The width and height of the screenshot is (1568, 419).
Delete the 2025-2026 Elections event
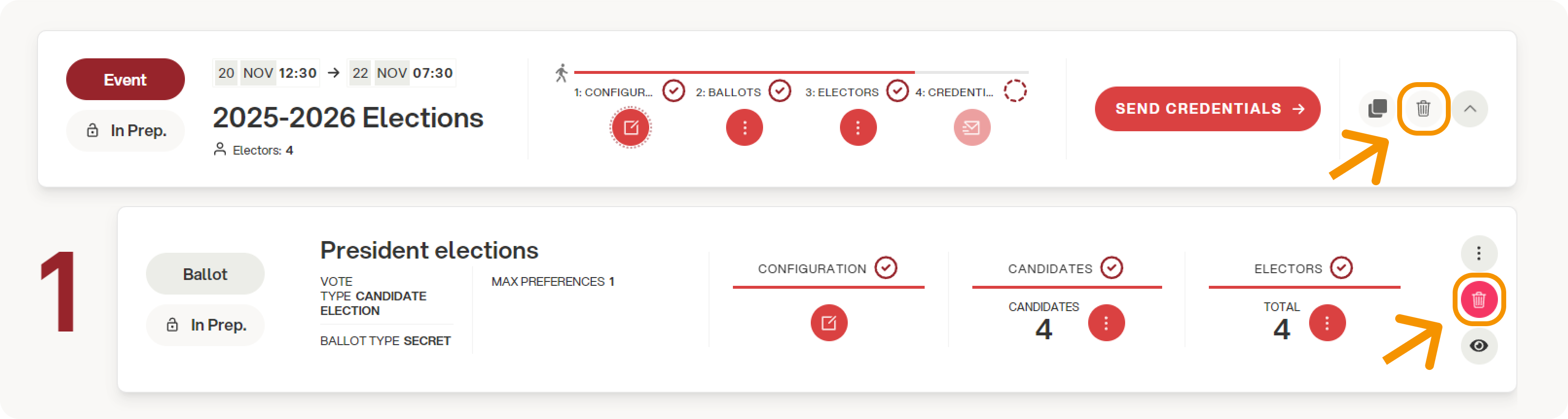coord(1423,109)
